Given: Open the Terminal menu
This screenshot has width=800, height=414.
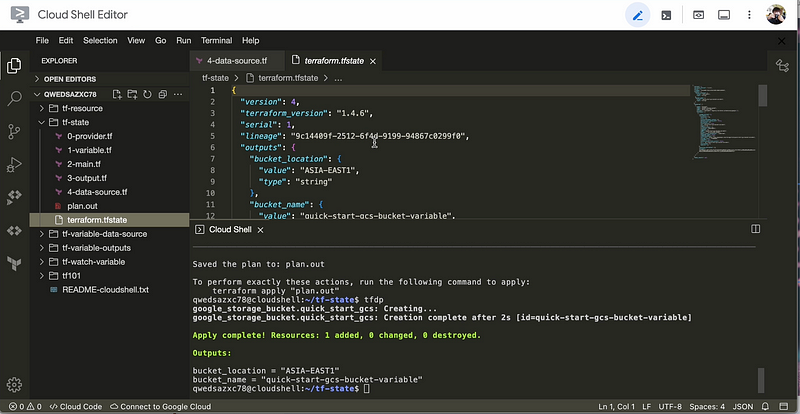Looking at the screenshot, I should (x=216, y=40).
